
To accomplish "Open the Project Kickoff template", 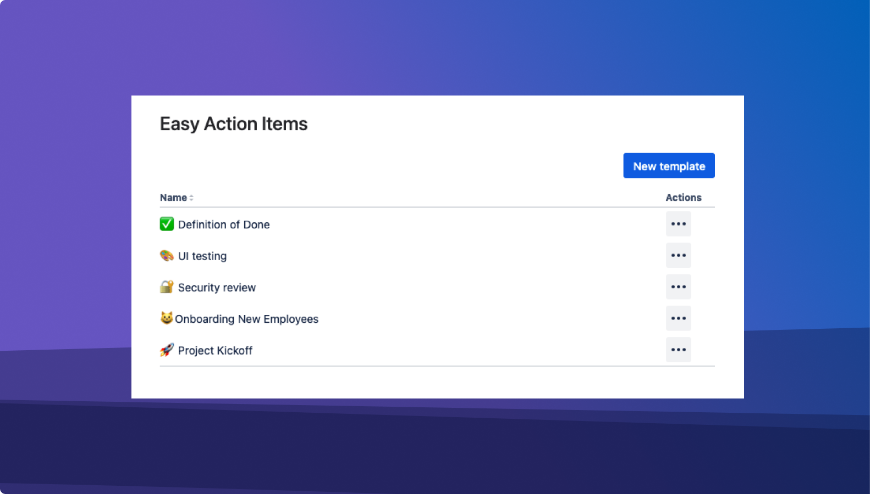I will (x=215, y=351).
